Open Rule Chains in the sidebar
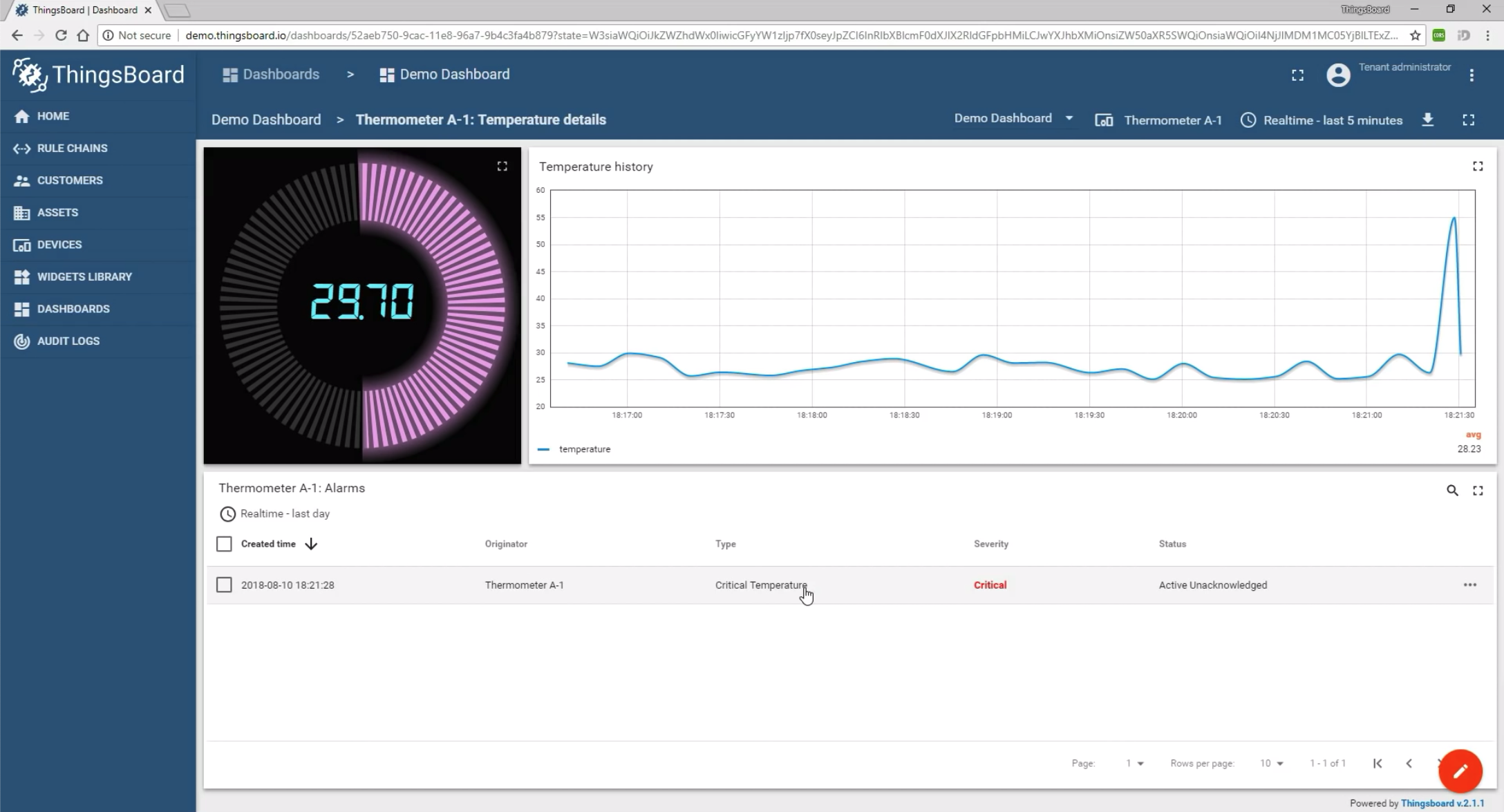The height and width of the screenshot is (812, 1504). click(72, 148)
